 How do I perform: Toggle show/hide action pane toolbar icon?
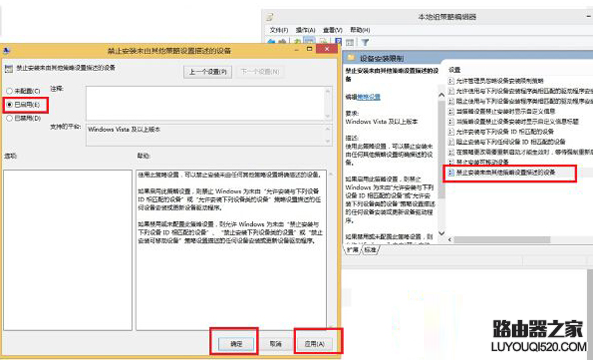[350, 42]
